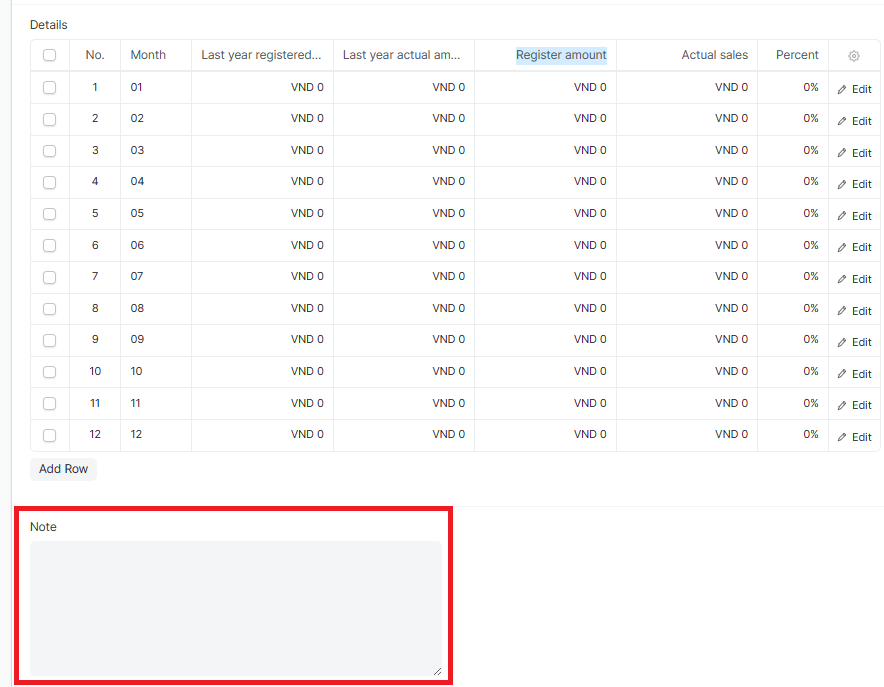Open the table column settings gear icon
The image size is (884, 687).
tap(854, 56)
